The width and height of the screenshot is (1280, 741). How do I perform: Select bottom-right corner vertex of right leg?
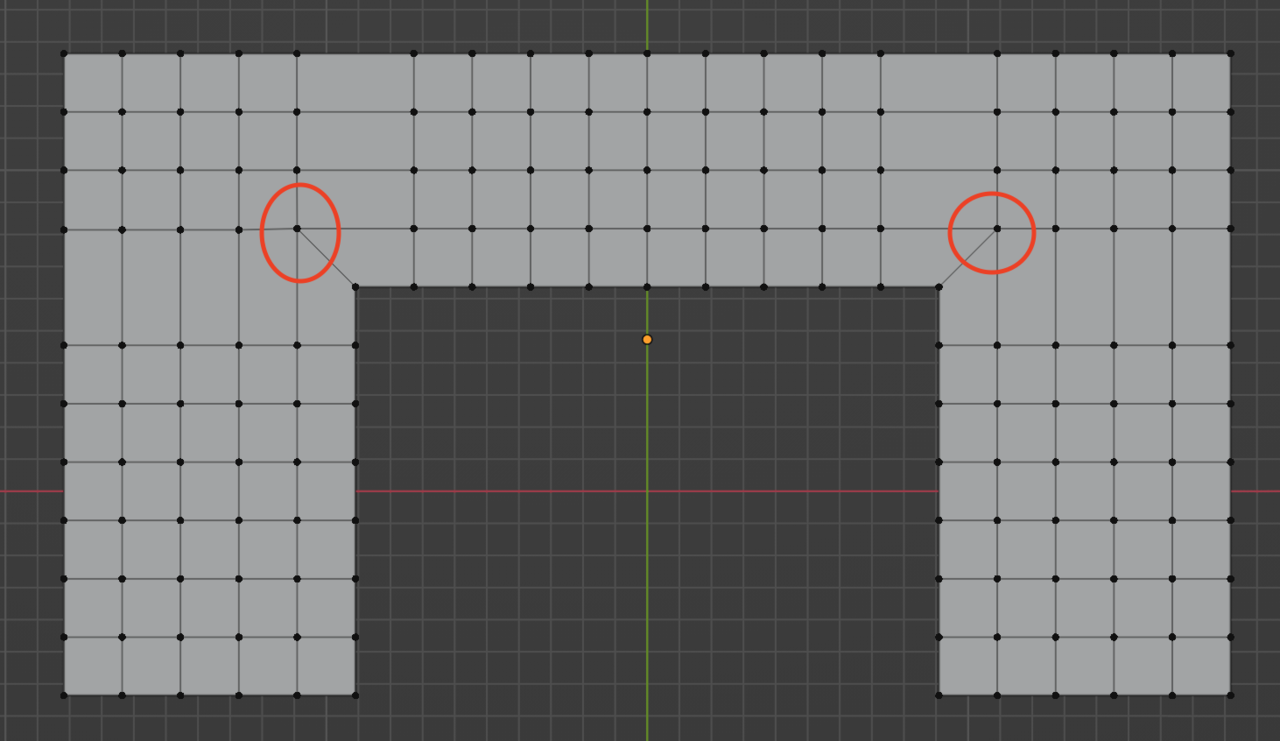[x=1230, y=695]
